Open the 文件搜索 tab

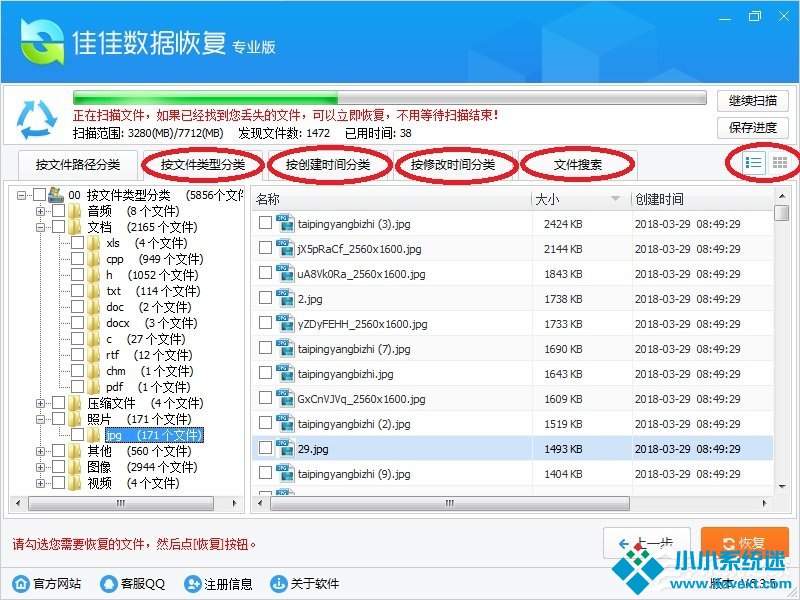pyautogui.click(x=578, y=165)
